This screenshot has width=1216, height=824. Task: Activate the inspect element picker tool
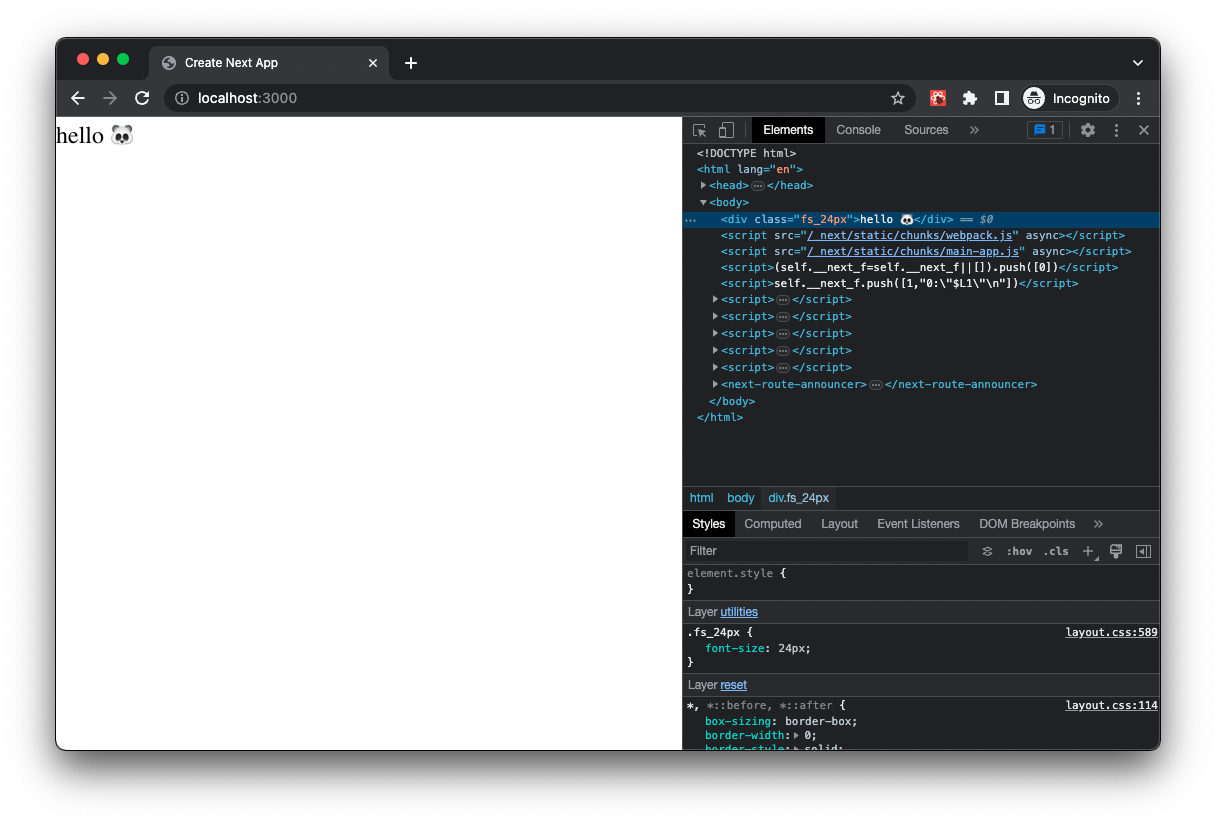click(699, 130)
